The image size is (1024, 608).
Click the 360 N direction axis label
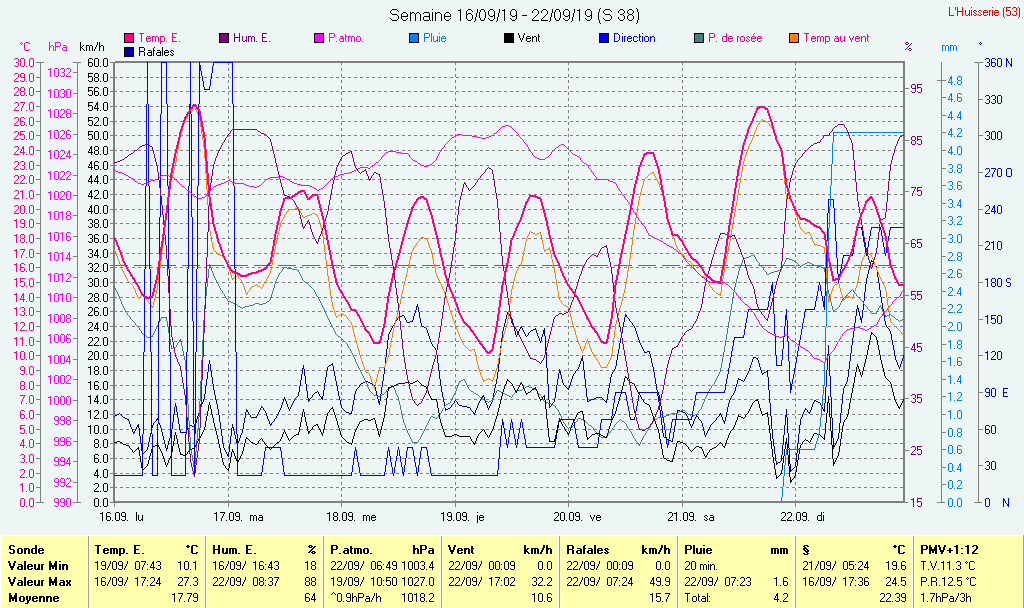tap(999, 63)
